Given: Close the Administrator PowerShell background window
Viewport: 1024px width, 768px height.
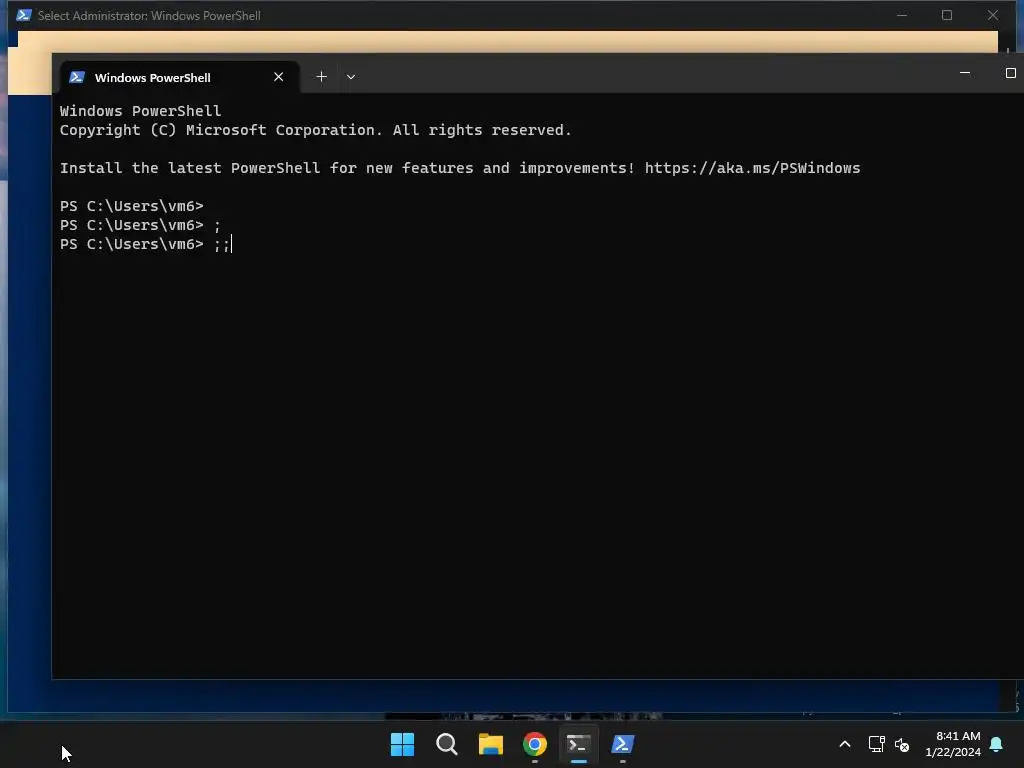Looking at the screenshot, I should [x=993, y=15].
